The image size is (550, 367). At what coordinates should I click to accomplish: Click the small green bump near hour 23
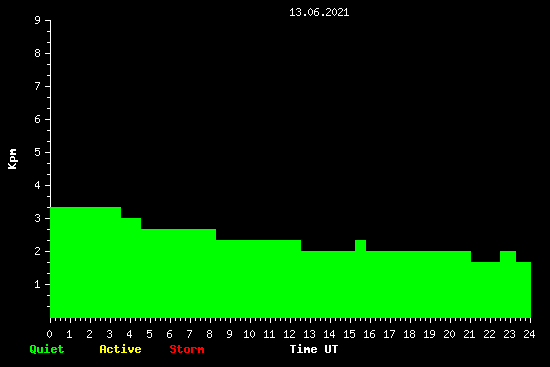click(x=508, y=256)
